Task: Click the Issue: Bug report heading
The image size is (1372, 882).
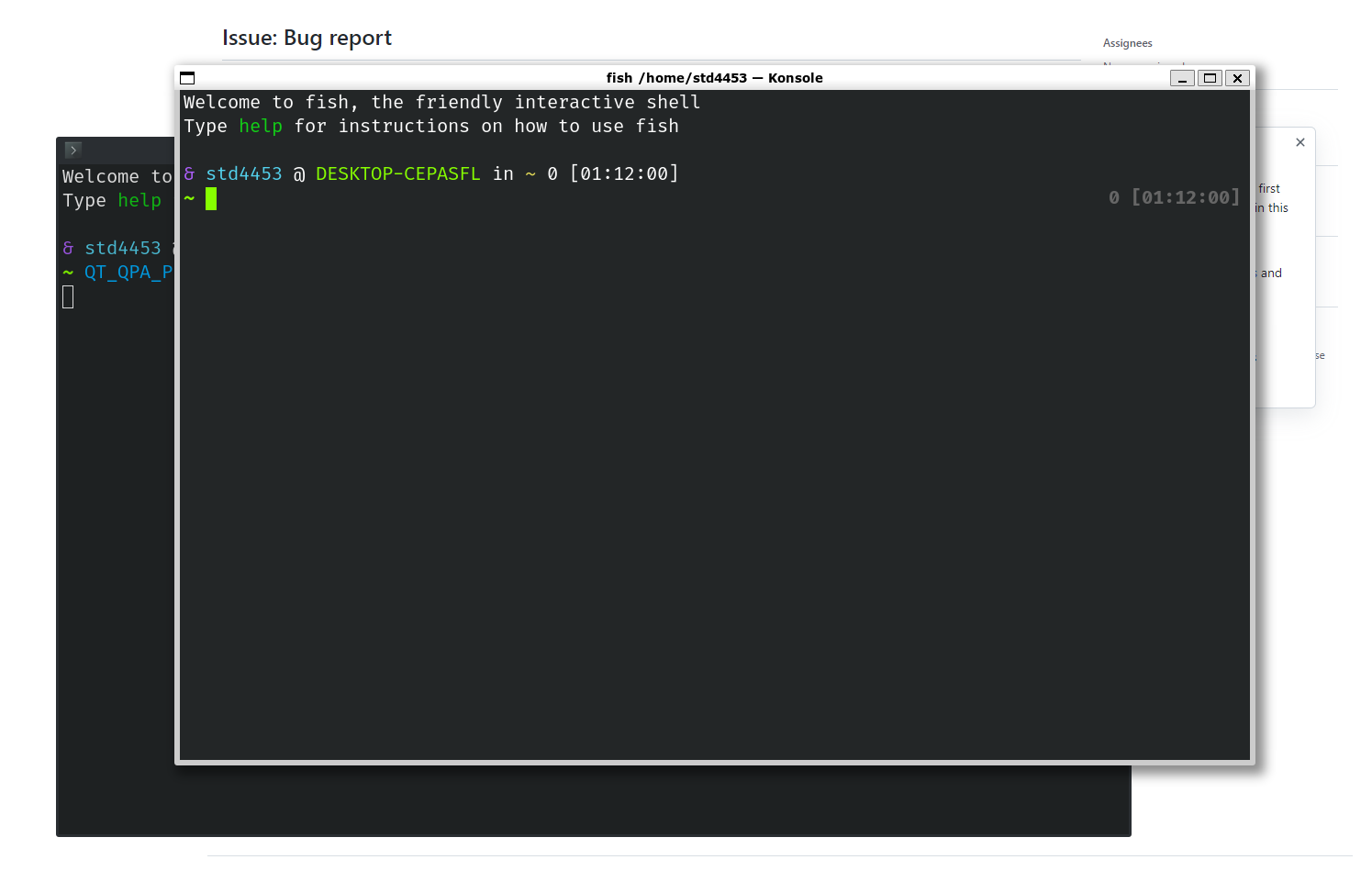Action: pos(307,38)
